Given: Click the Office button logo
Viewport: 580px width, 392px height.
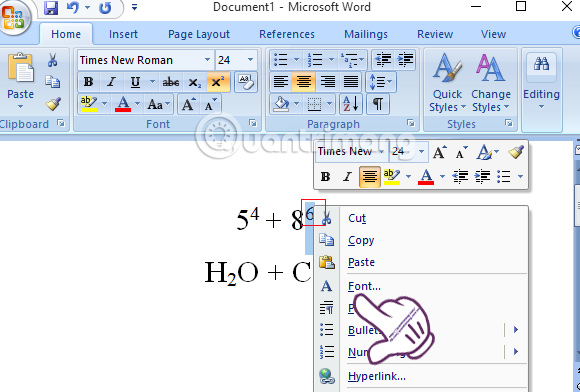Looking at the screenshot, I should (13, 17).
